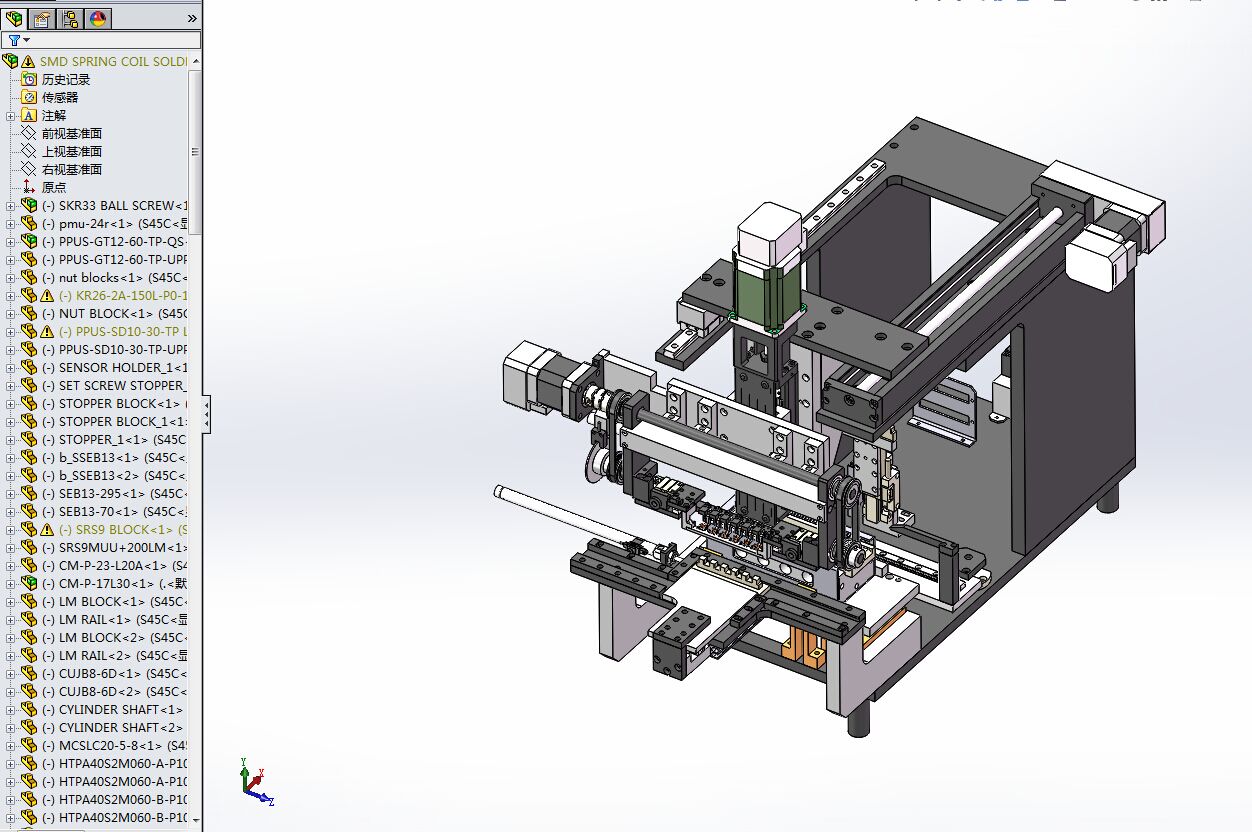Image resolution: width=1252 pixels, height=832 pixels.
Task: Click the feature tree vertical scrollbar thumb
Action: [x=195, y=152]
